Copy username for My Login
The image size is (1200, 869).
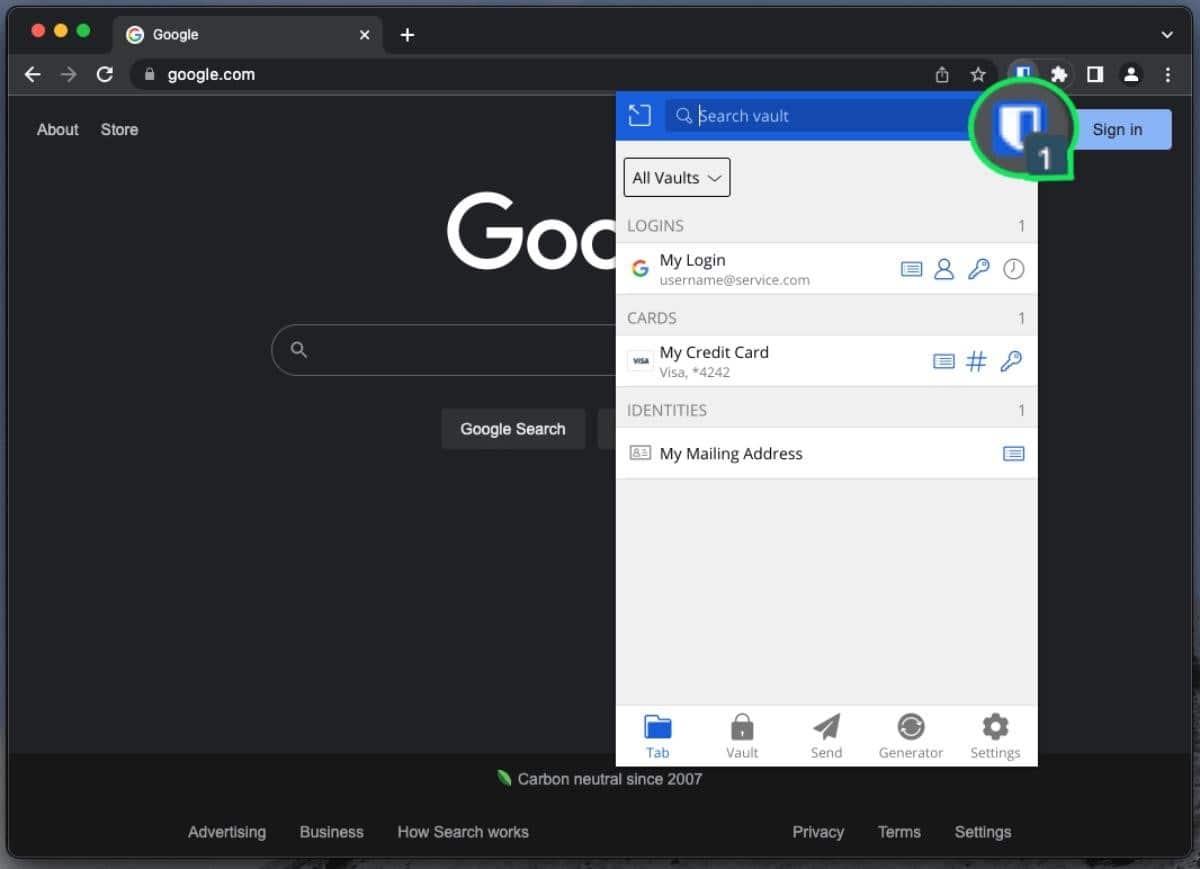pos(944,268)
